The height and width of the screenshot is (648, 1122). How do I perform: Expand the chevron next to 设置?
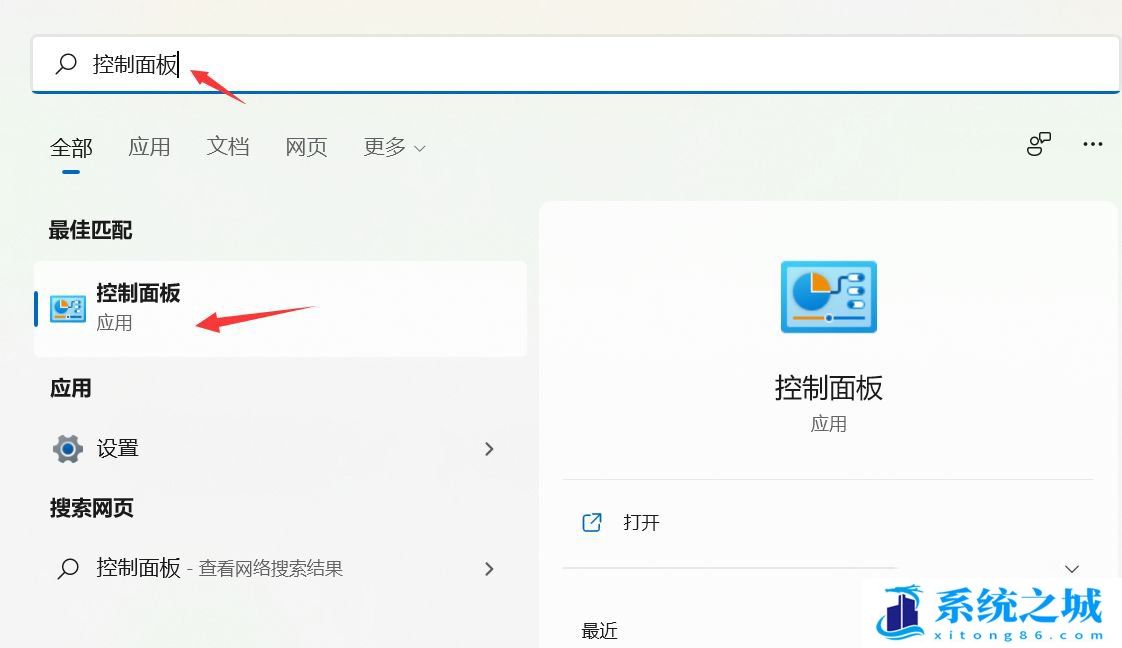[489, 449]
